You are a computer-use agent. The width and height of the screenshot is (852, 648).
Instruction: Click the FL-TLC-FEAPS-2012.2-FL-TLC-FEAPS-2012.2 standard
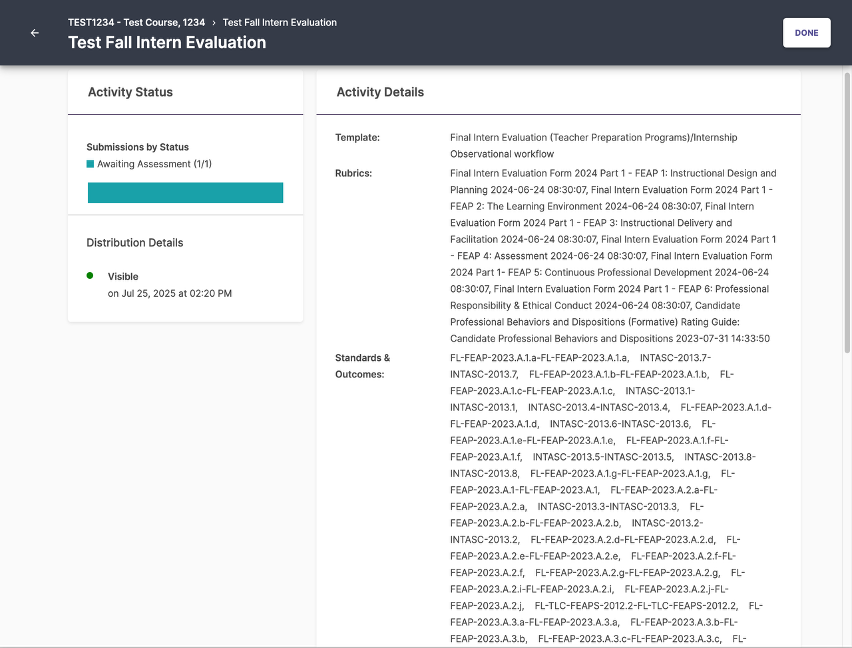pyautogui.click(x=637, y=606)
